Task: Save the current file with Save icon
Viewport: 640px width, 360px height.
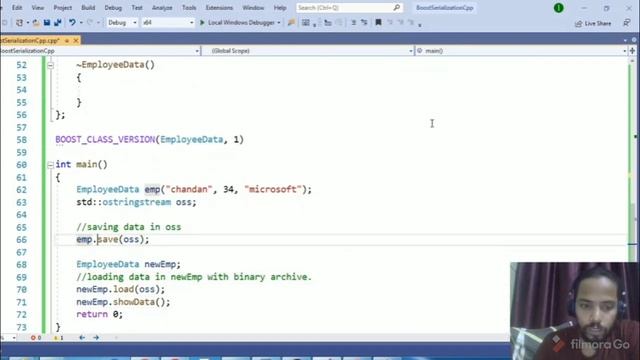Action: 47,22
